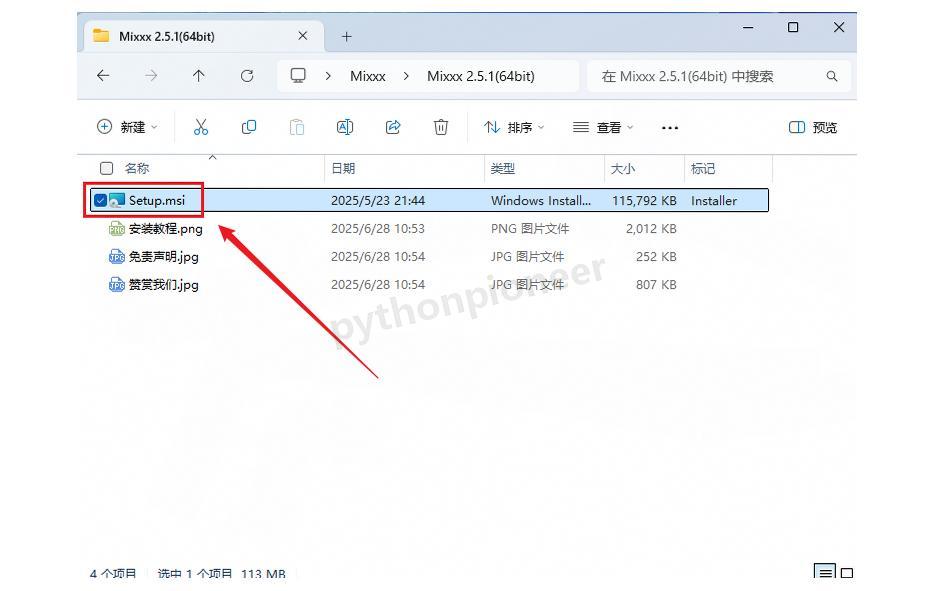Click size 115,792 KB
Image resolution: width=935 pixels, height=591 pixels.
[645, 200]
